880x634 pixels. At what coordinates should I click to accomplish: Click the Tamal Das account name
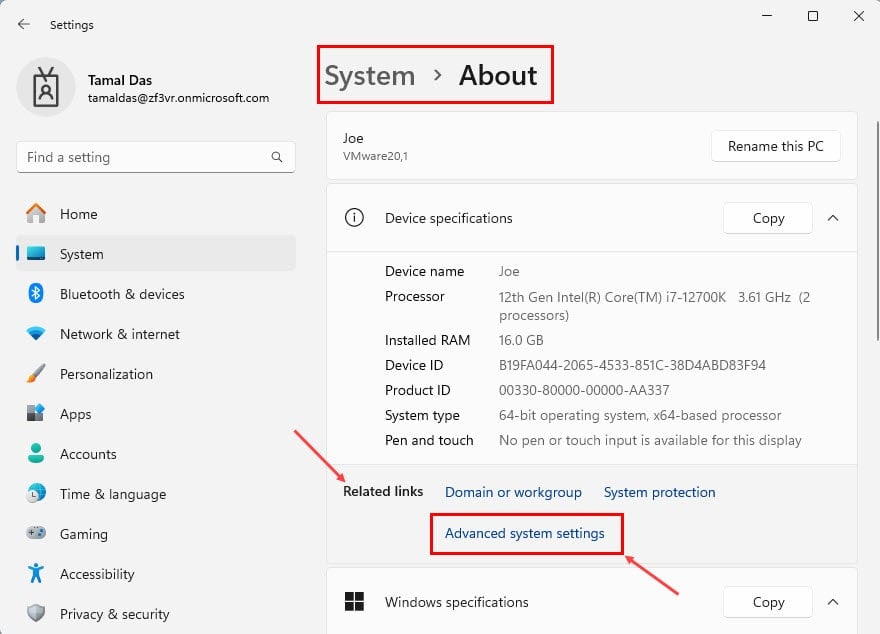120,80
